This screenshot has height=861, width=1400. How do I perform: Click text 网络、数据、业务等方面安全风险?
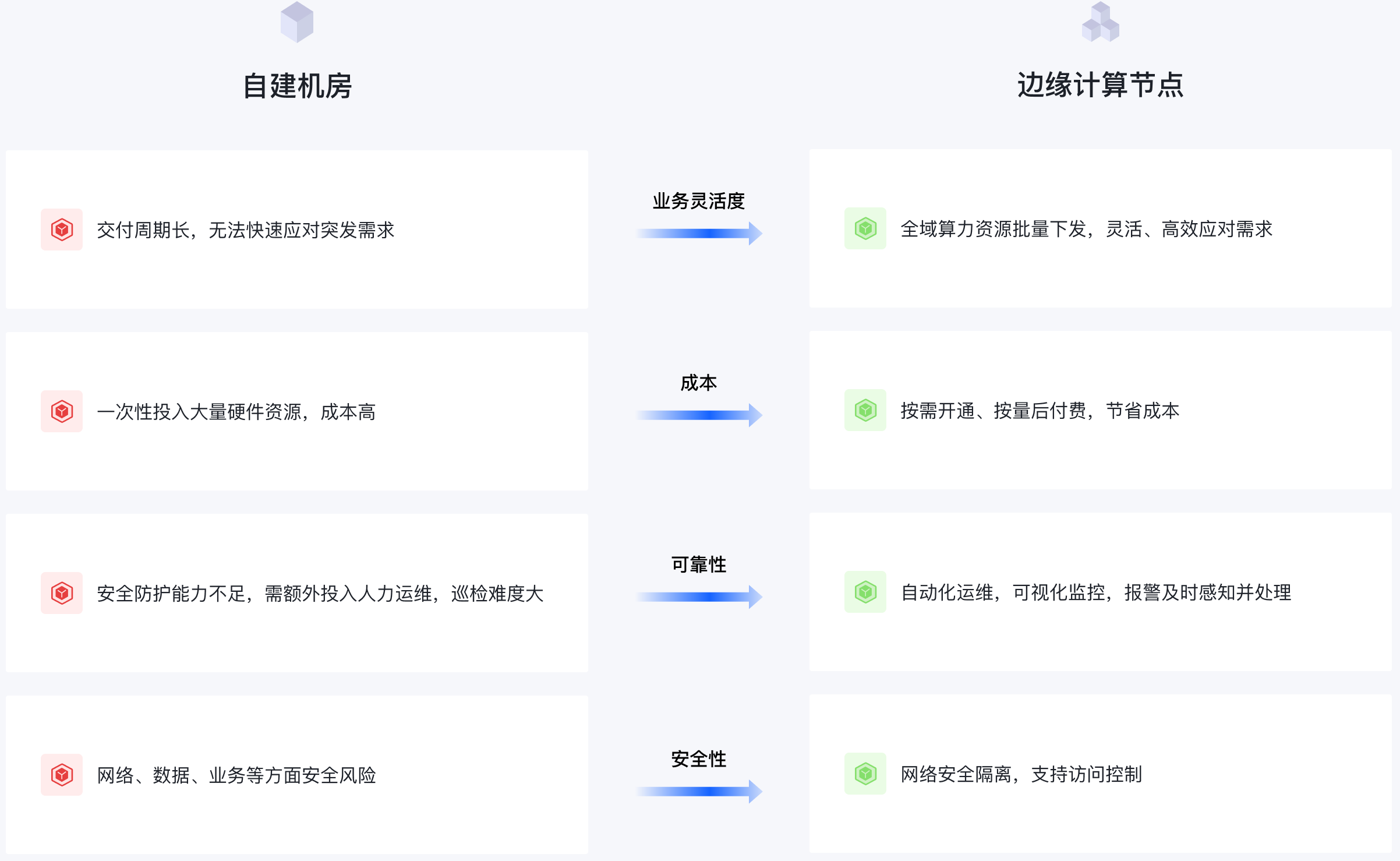pos(236,775)
